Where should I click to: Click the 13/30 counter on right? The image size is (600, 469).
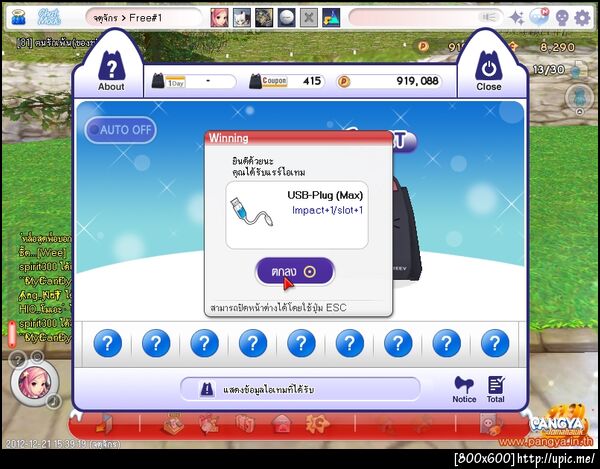click(x=548, y=70)
